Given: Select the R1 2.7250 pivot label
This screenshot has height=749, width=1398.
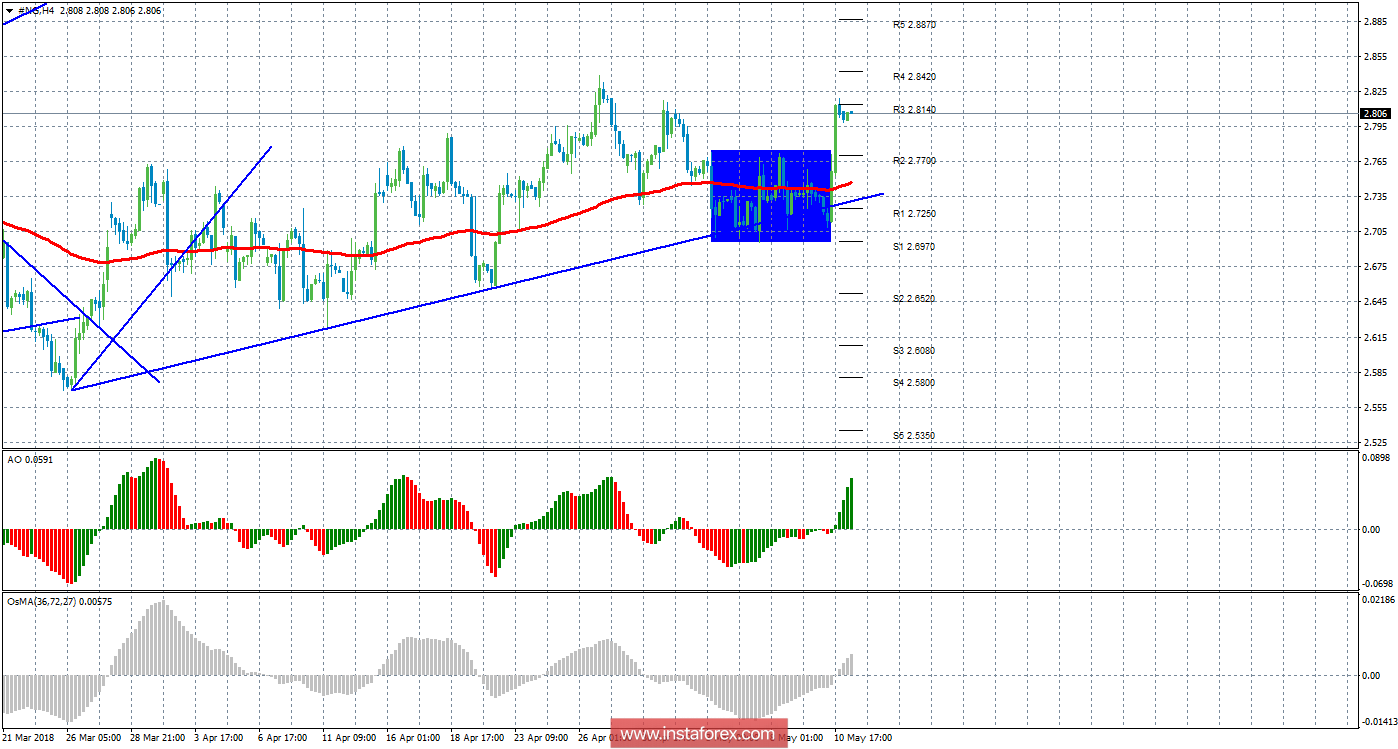Looking at the screenshot, I should [914, 213].
